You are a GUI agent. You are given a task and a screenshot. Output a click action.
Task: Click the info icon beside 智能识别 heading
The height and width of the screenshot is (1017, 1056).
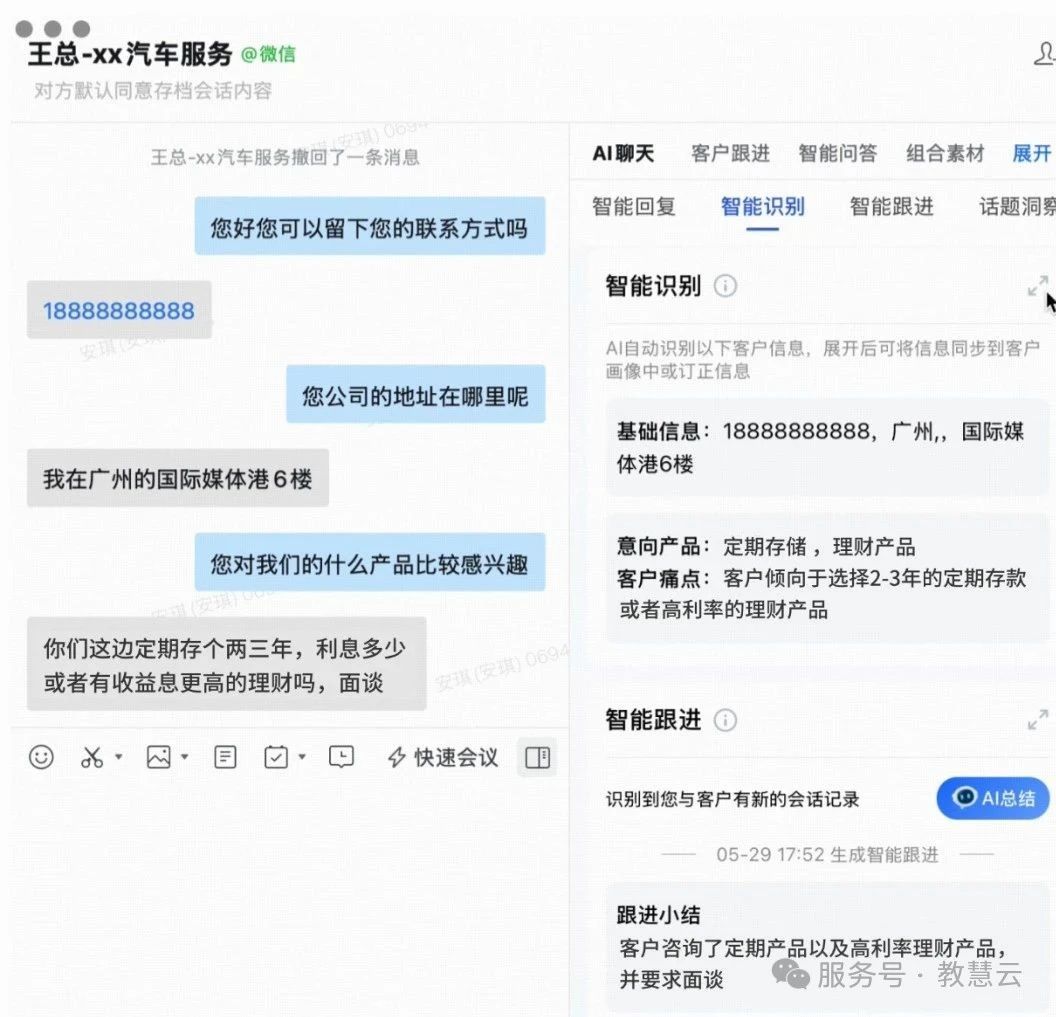(x=726, y=286)
